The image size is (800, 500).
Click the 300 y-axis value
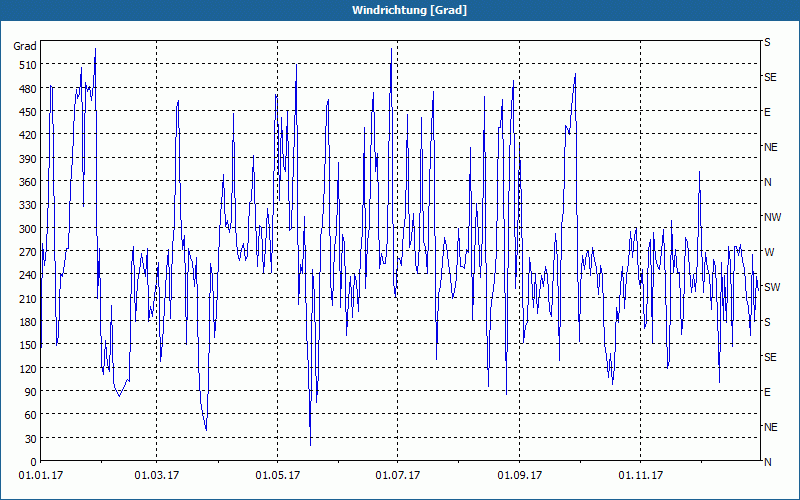tap(28, 229)
